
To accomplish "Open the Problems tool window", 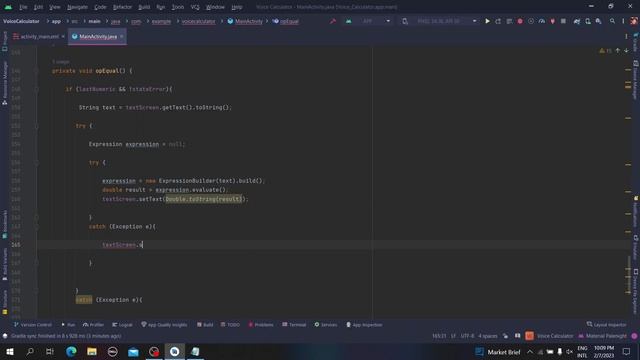I will click(261, 325).
